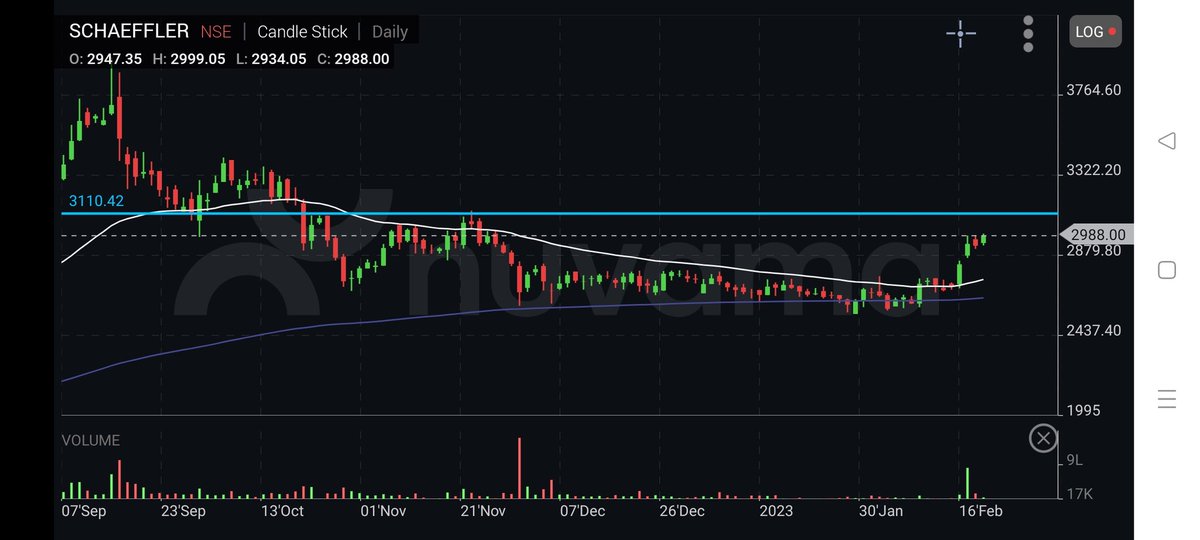Image resolution: width=1200 pixels, height=540 pixels.
Task: Close the Volume indicator panel
Action: click(x=1043, y=438)
